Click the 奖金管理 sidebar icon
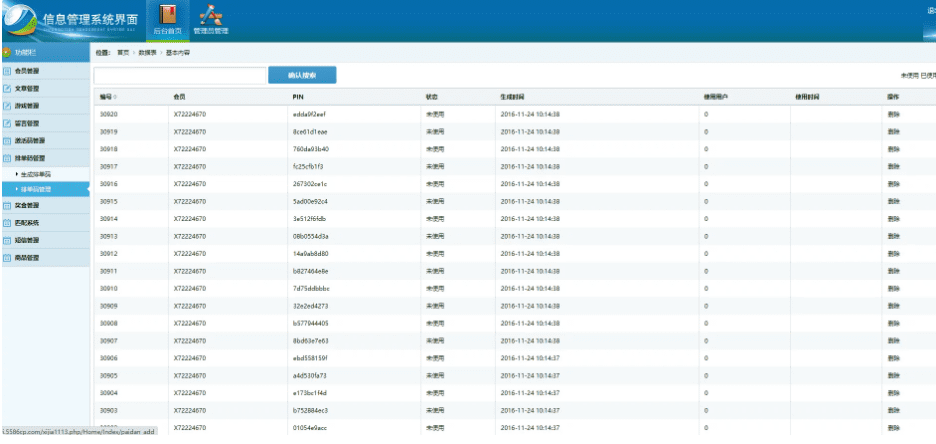936x444 pixels. point(7,205)
